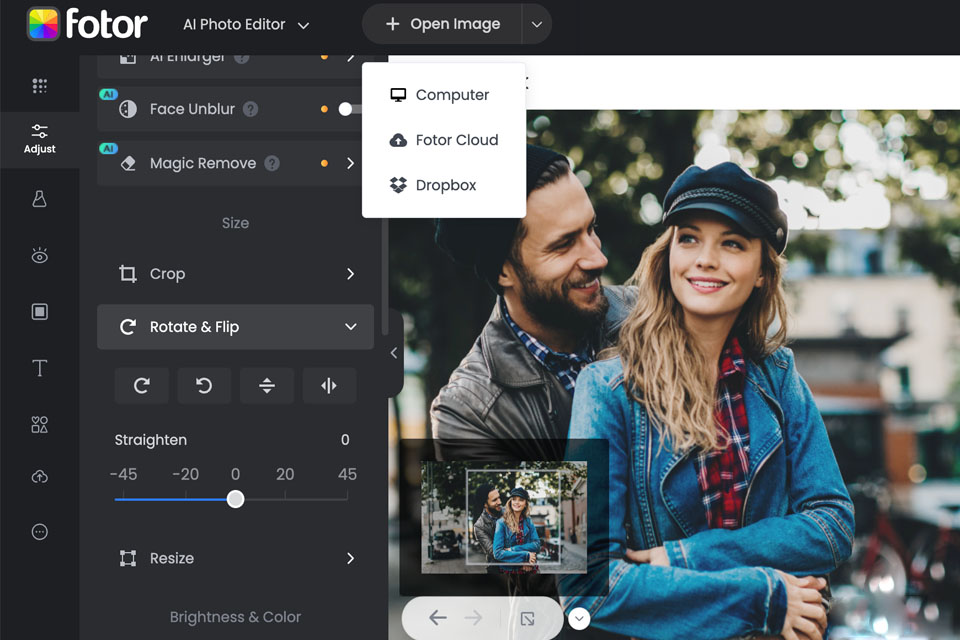Click the help icon beside Magic Remove
960x640 pixels.
point(272,163)
